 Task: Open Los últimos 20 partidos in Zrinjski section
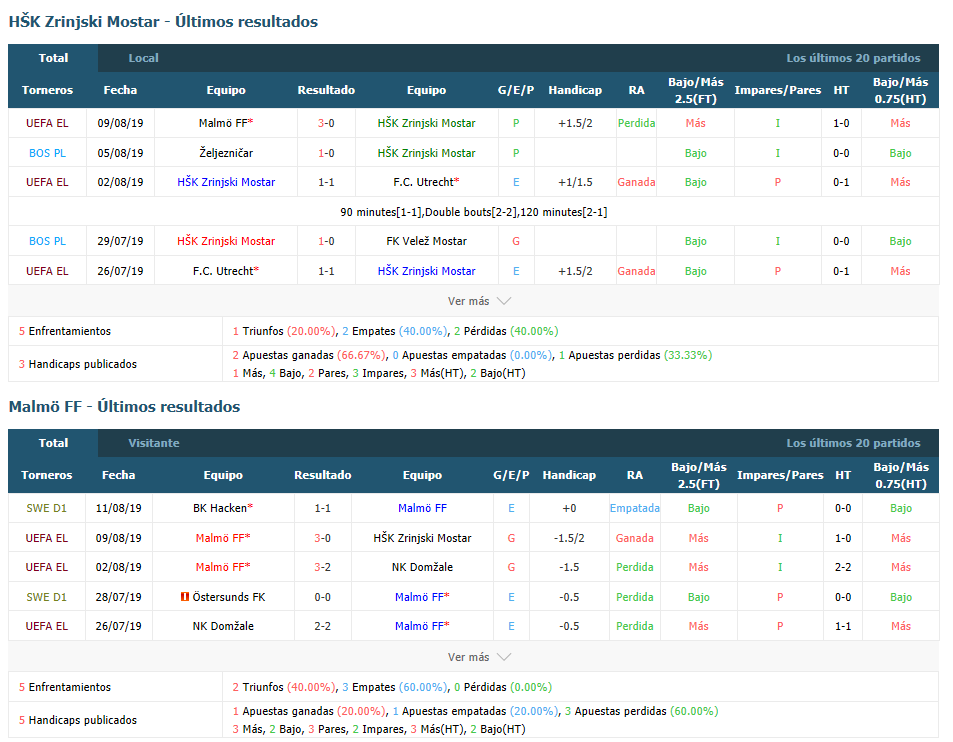tap(853, 58)
